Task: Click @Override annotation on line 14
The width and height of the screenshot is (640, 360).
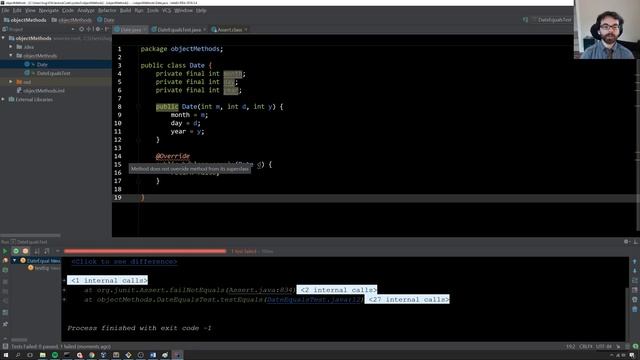Action: tap(173, 156)
